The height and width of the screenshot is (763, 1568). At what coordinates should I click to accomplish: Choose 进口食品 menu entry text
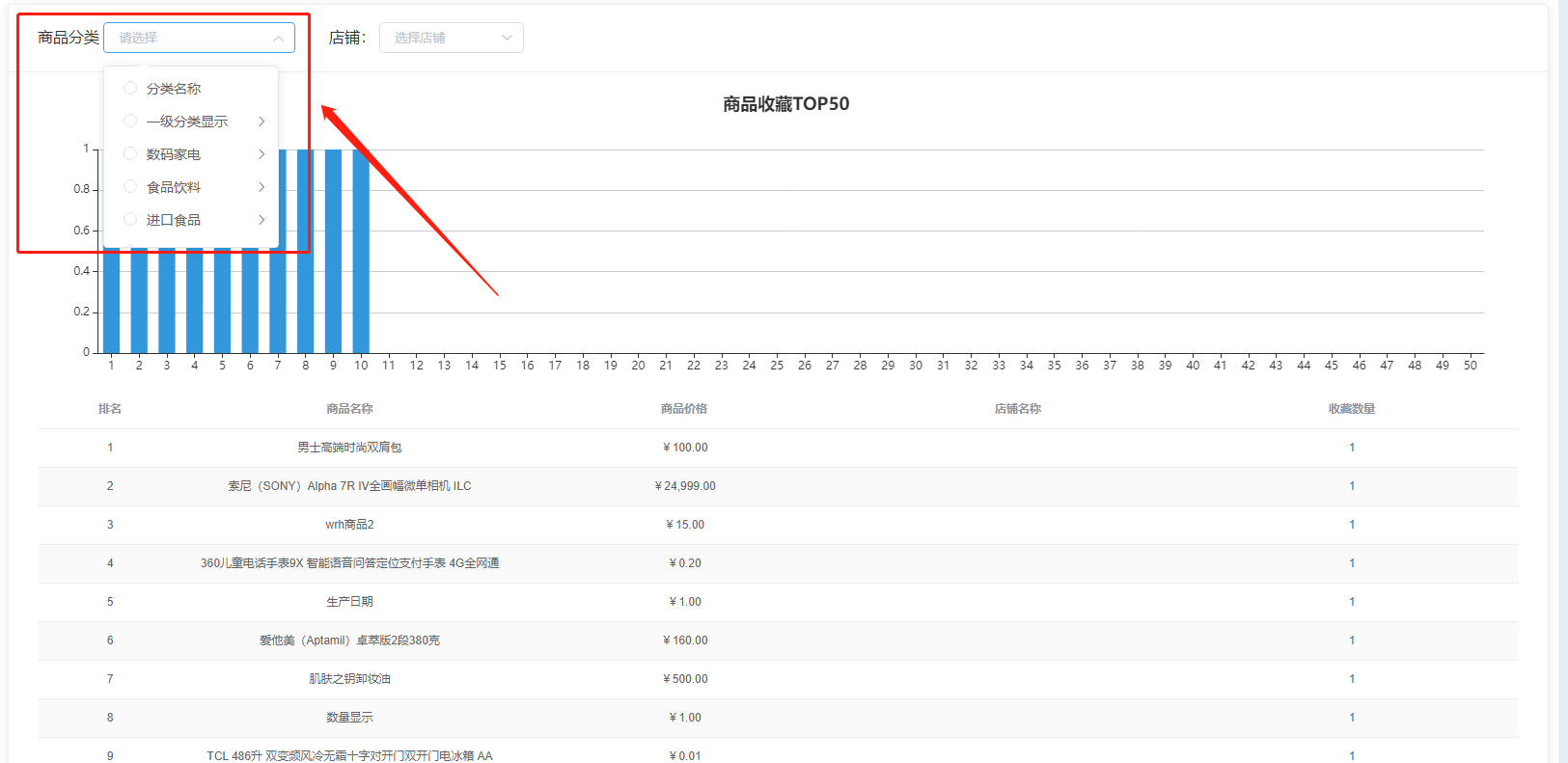[x=174, y=220]
